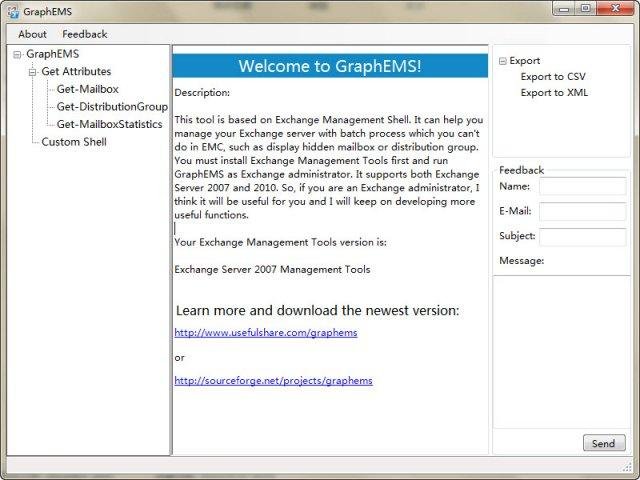Open the About menu

[32, 34]
